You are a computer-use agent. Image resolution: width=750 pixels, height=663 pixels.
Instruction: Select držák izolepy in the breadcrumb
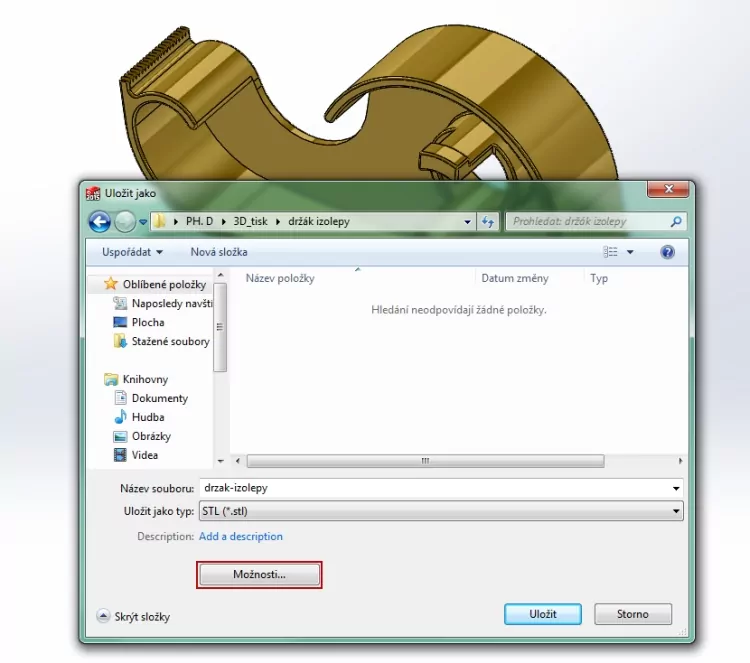[x=319, y=221]
